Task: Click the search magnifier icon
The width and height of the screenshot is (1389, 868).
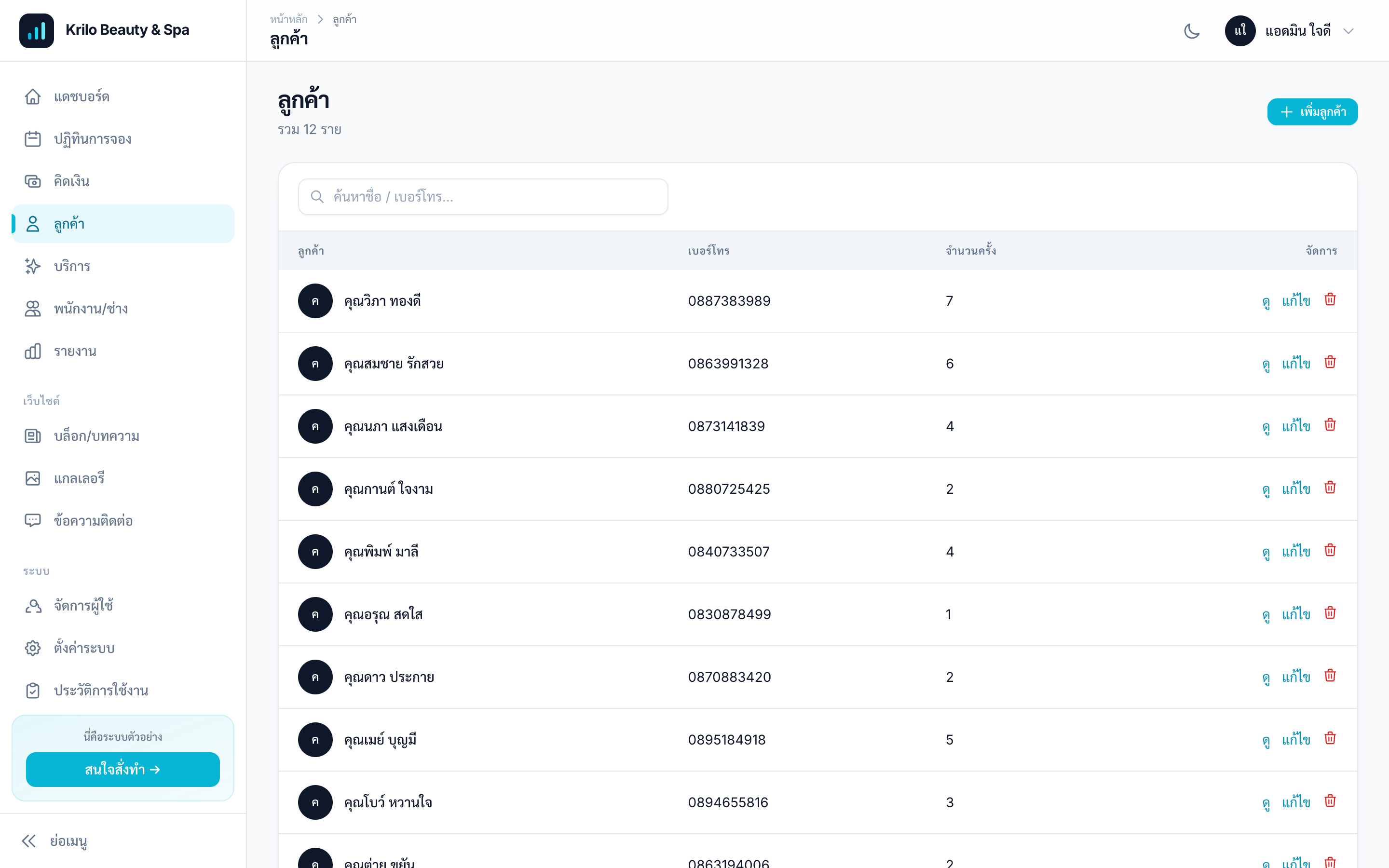Action: pyautogui.click(x=317, y=197)
